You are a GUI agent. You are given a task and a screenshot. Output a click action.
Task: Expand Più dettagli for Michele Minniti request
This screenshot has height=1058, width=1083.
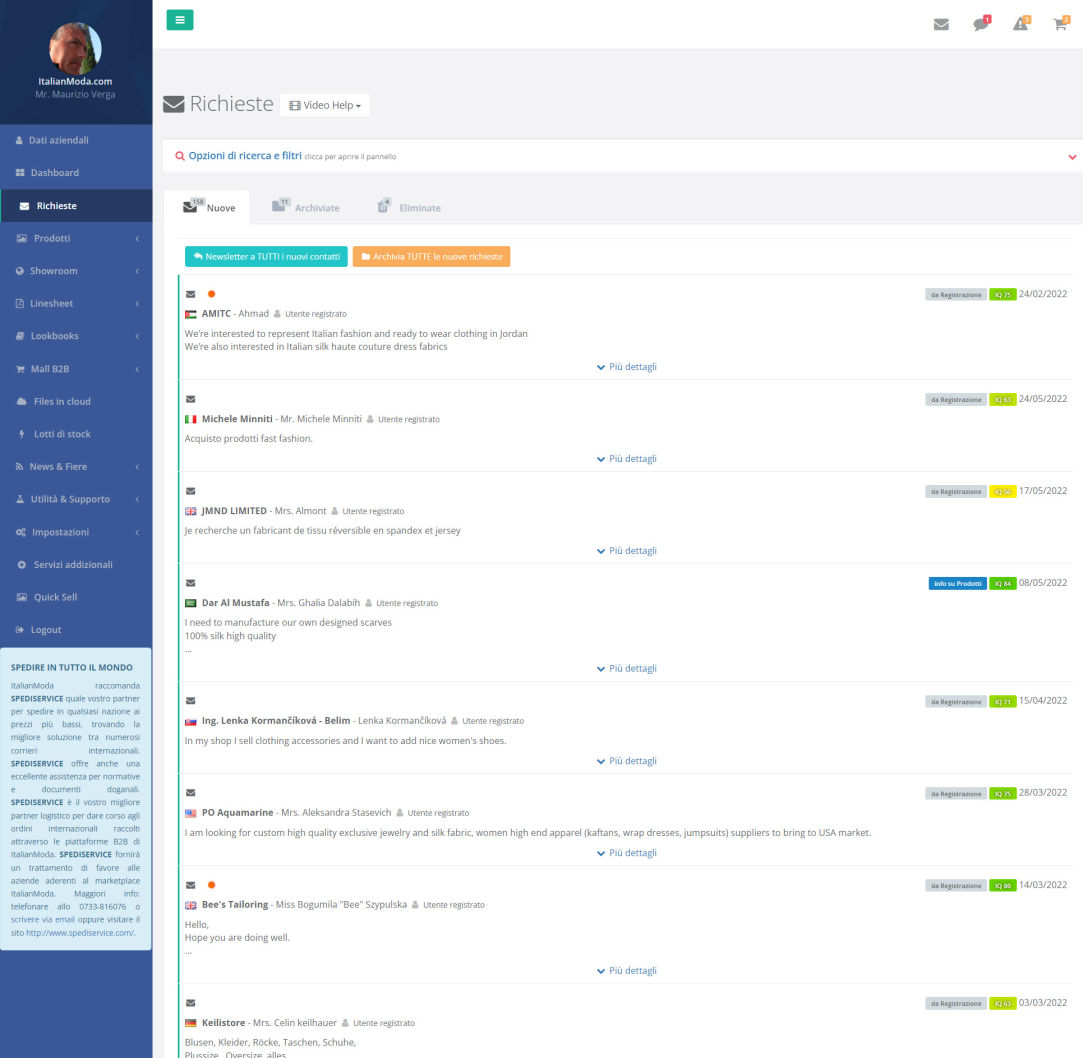pos(626,459)
